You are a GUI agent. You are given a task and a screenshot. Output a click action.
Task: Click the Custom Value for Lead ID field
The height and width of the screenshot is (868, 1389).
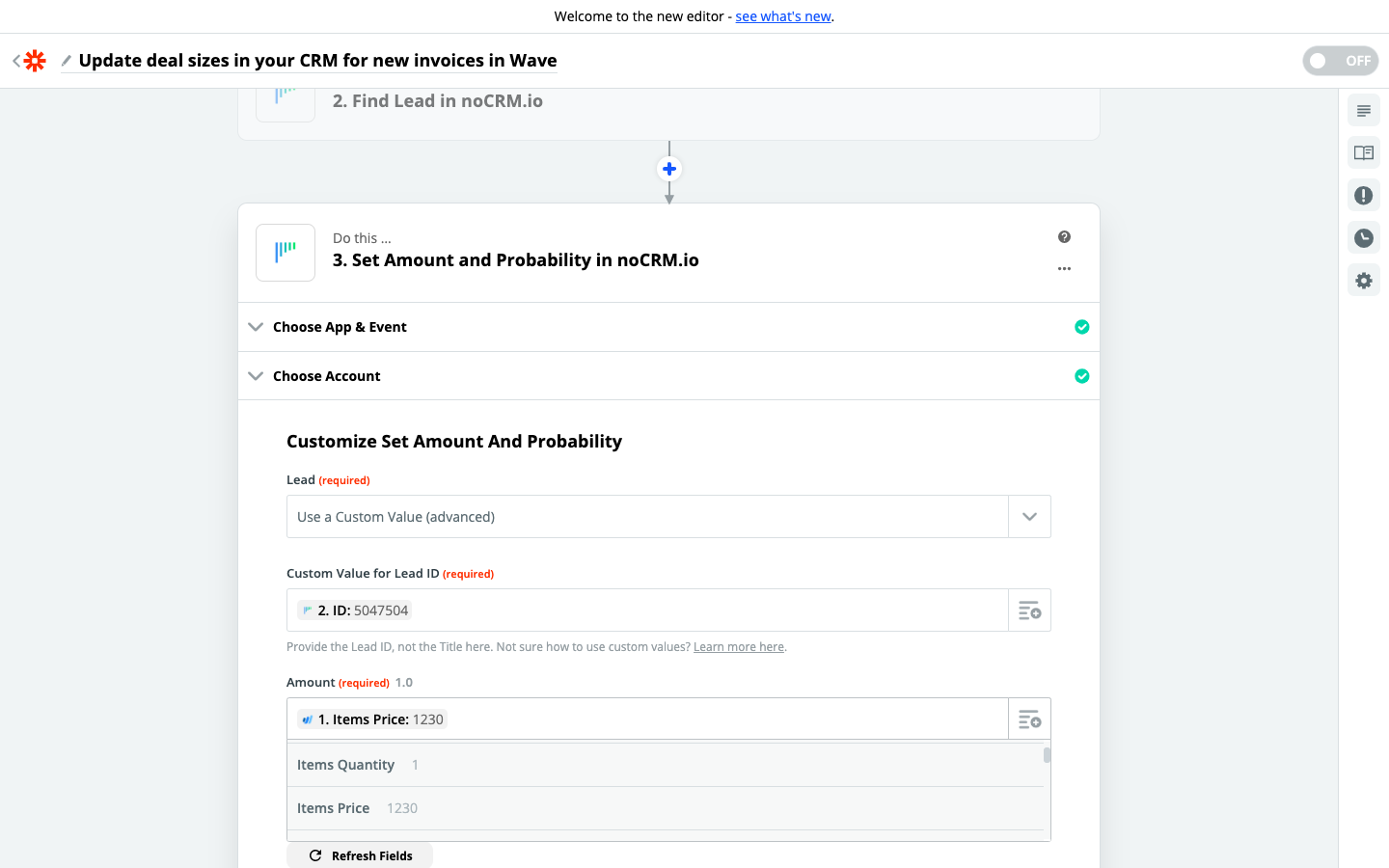(646, 610)
